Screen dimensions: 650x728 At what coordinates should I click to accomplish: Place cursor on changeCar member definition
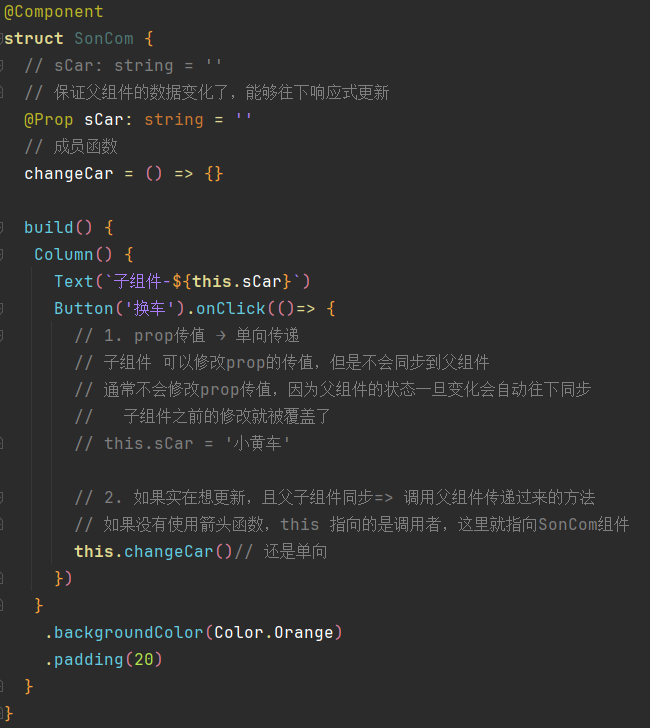pos(69,174)
